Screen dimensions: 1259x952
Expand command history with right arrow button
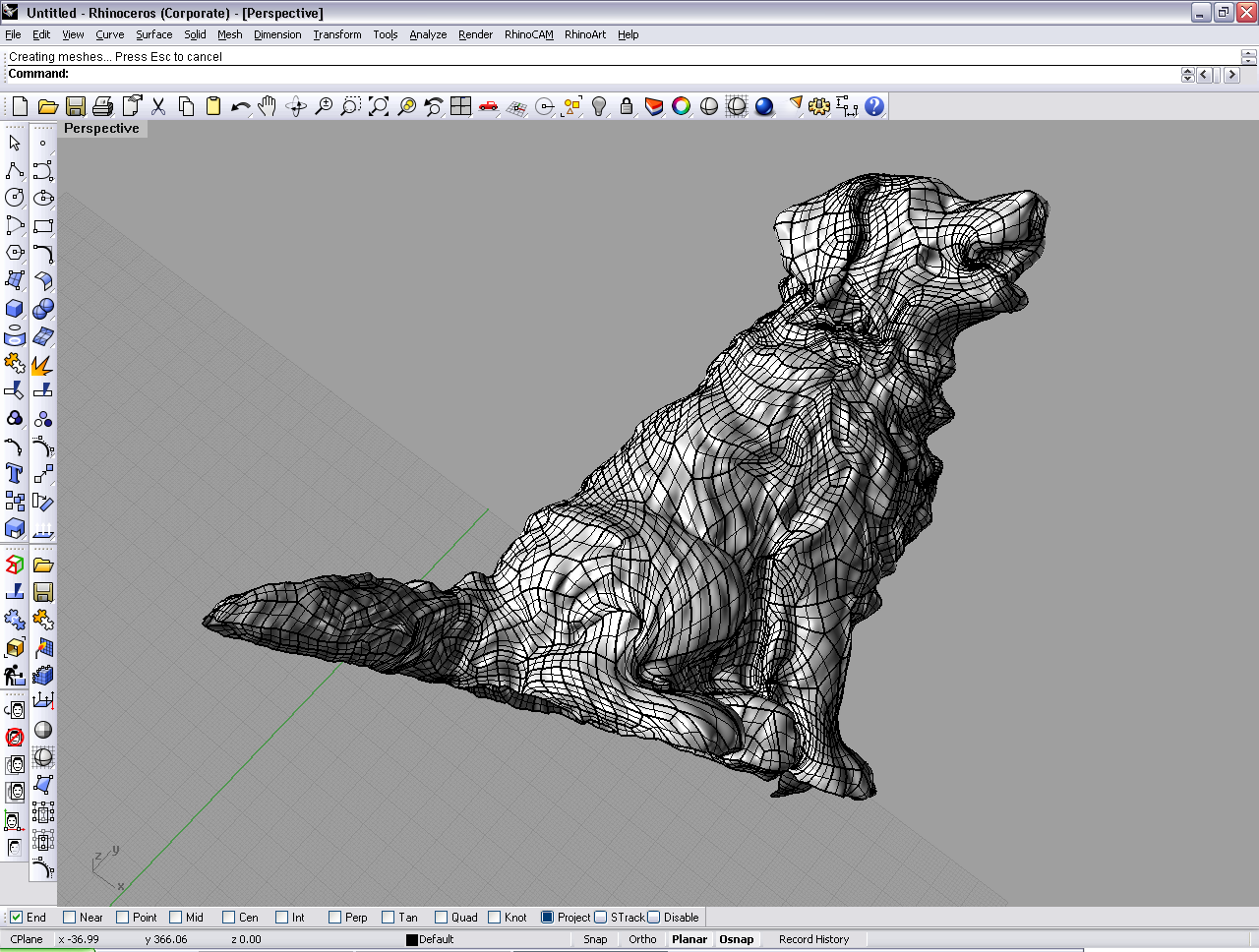point(1231,75)
